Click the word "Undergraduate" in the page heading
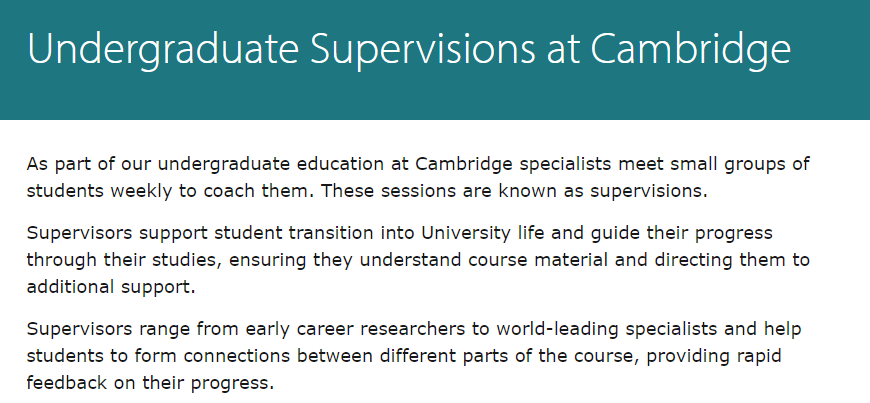 point(163,51)
